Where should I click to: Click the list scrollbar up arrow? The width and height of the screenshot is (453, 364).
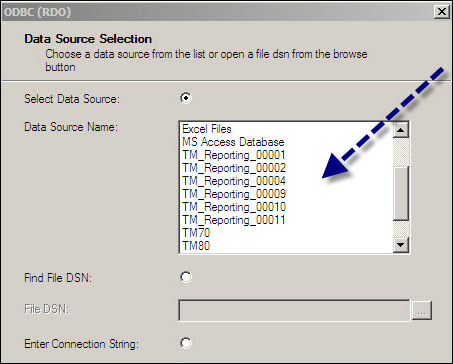click(401, 130)
